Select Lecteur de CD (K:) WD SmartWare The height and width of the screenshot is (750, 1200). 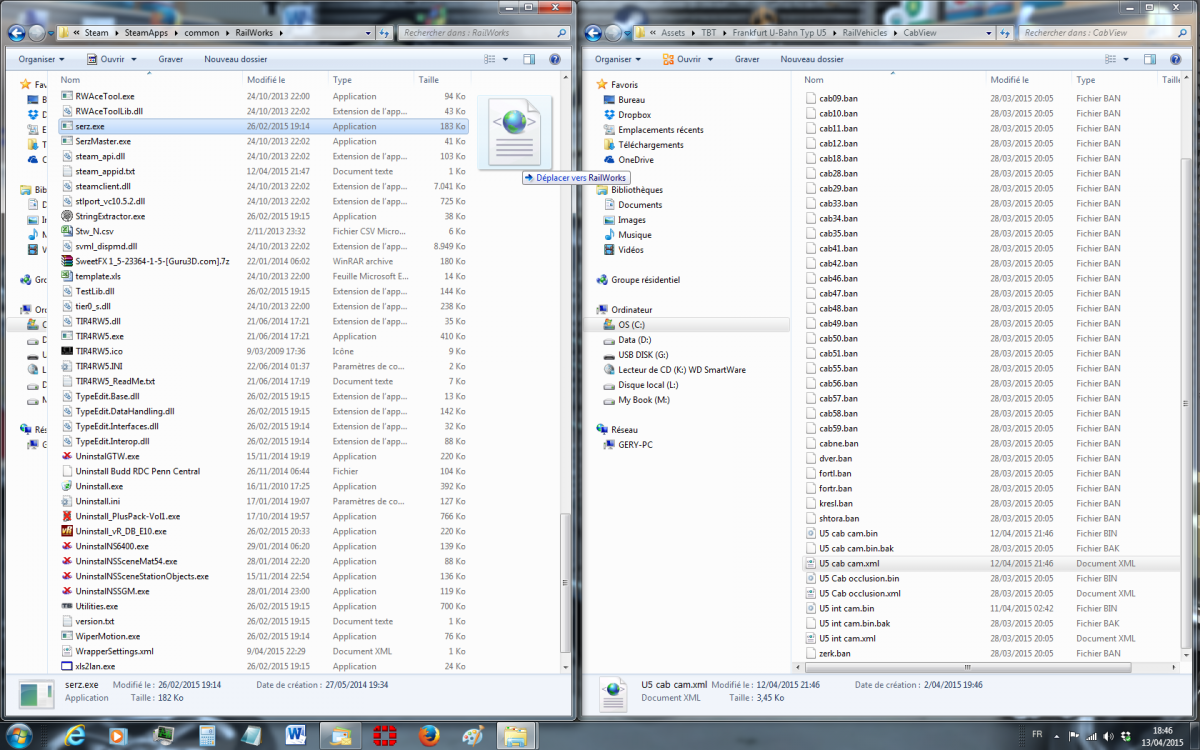pos(681,370)
